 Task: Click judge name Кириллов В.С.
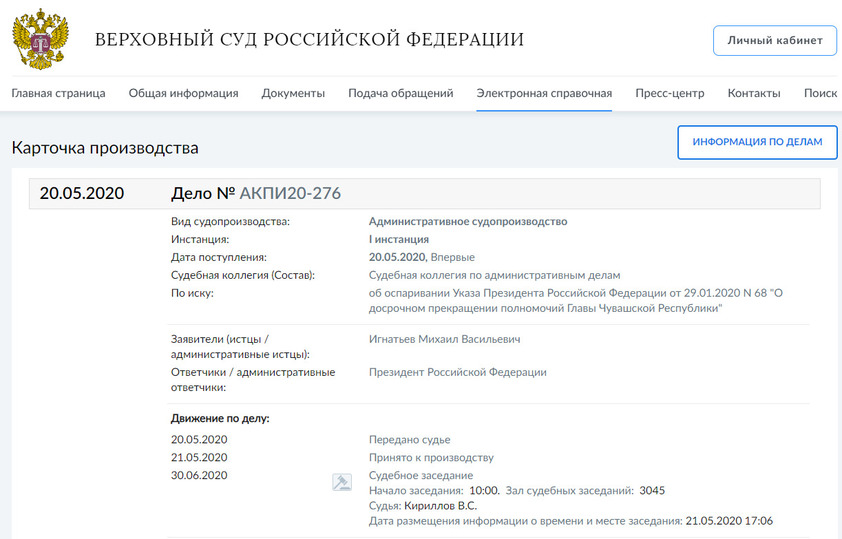point(440,506)
